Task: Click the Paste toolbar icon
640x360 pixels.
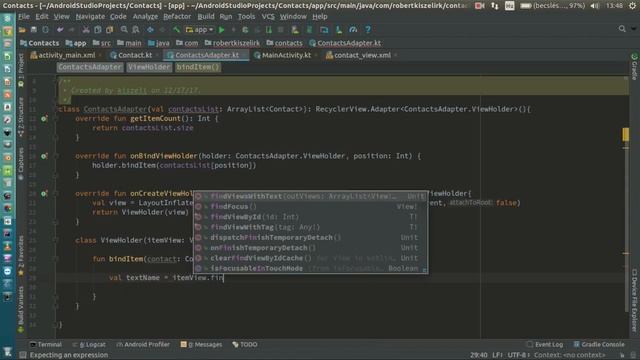Action: [109, 30]
